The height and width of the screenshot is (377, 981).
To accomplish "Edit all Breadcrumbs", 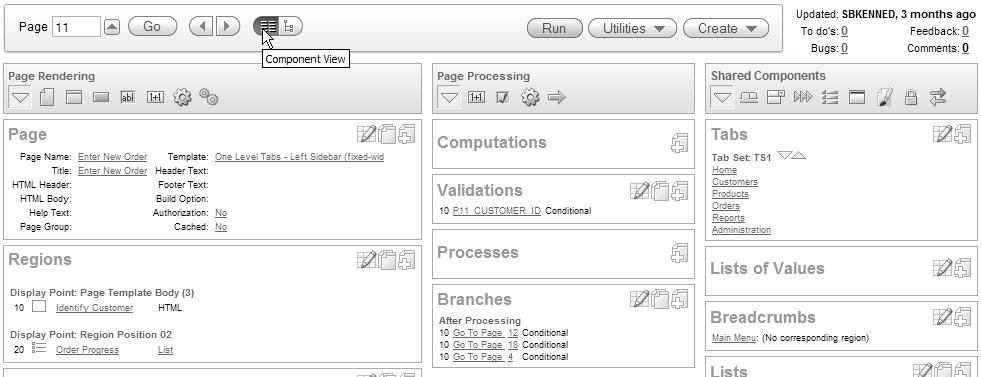I will [942, 317].
